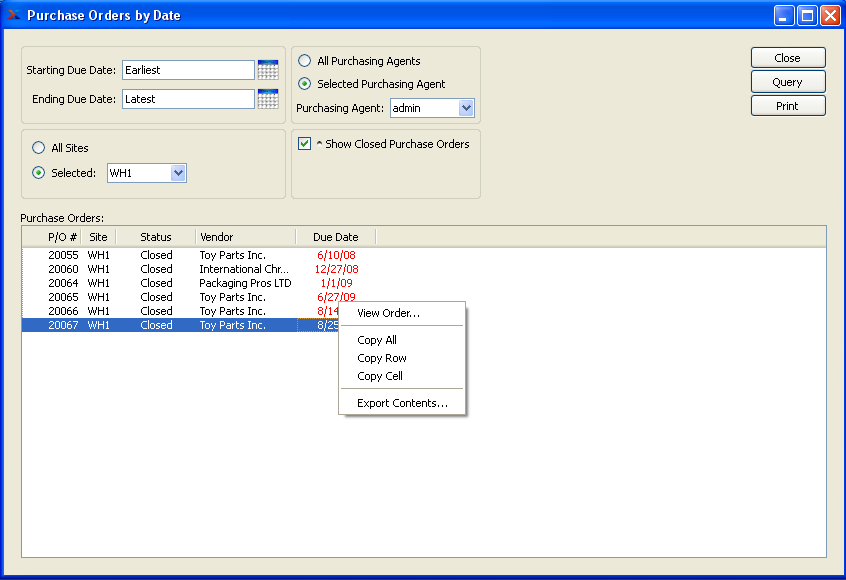Screen dimensions: 846x580
Task: Choose Copy Cell from context menu
Action: tap(402, 376)
